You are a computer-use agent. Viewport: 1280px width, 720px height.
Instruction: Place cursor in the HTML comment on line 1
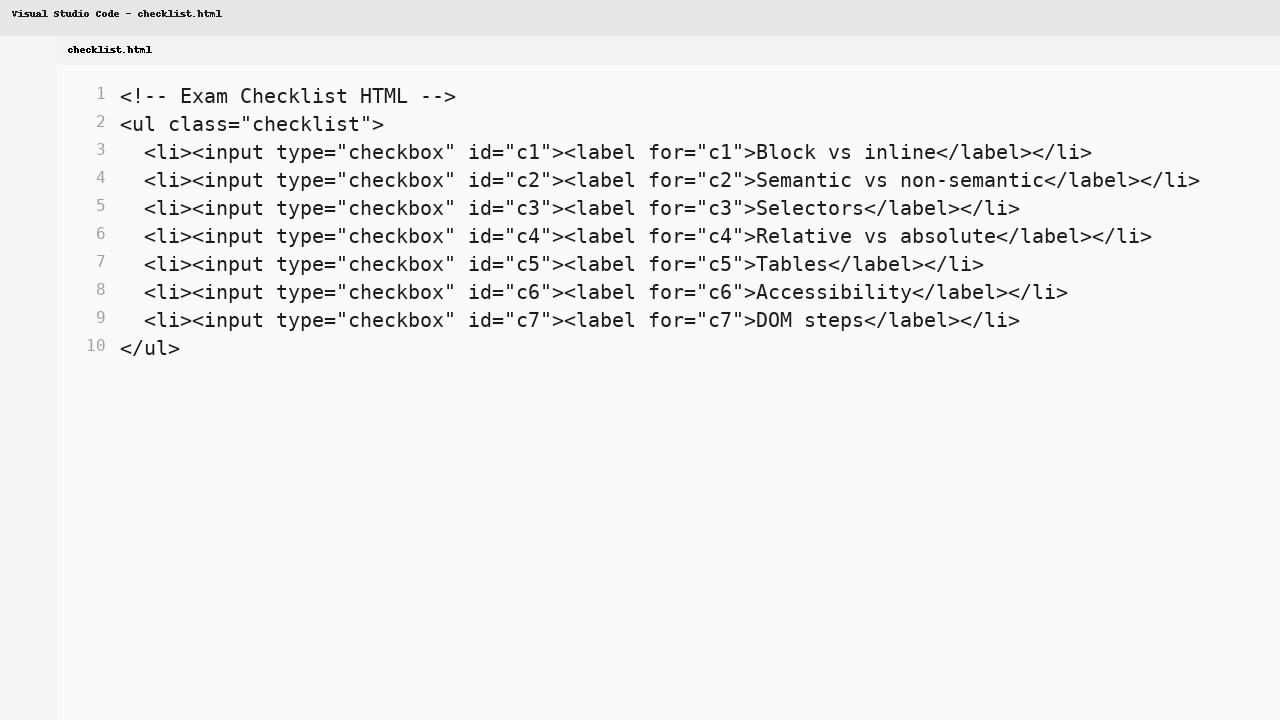click(x=288, y=96)
